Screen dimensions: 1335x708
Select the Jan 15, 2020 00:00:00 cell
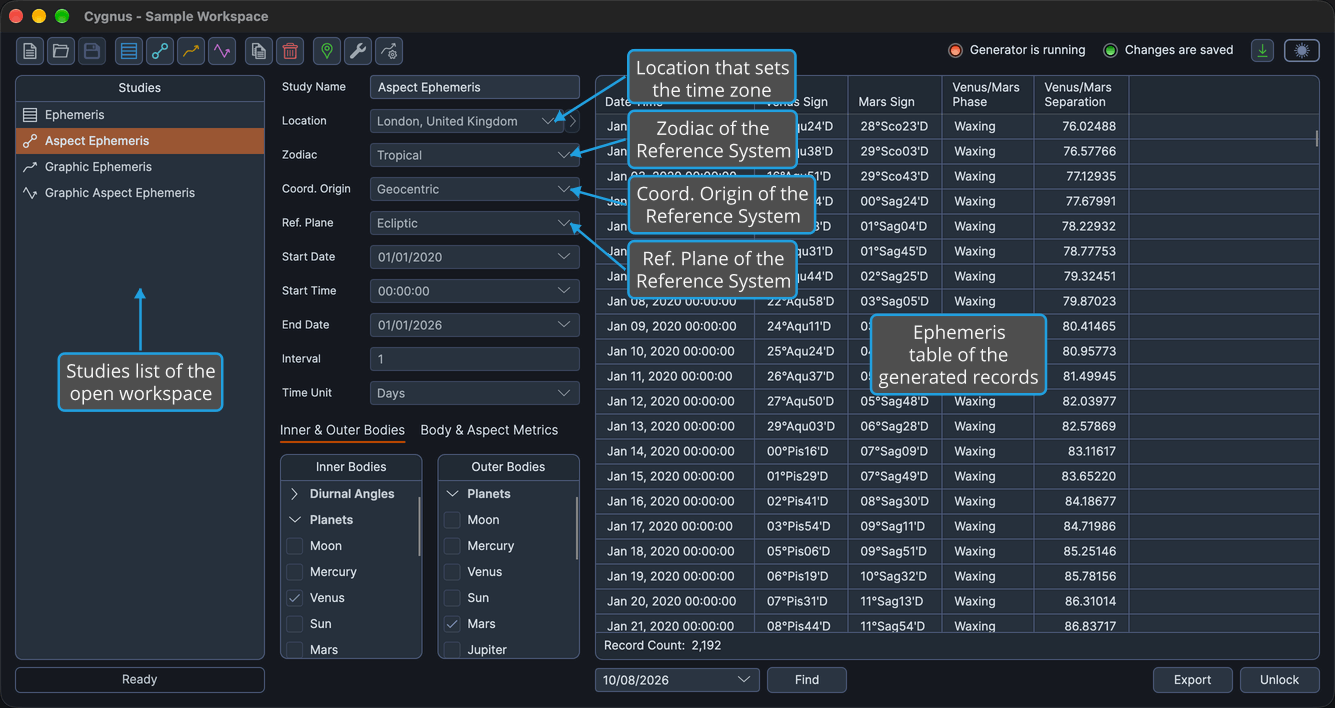[675, 476]
